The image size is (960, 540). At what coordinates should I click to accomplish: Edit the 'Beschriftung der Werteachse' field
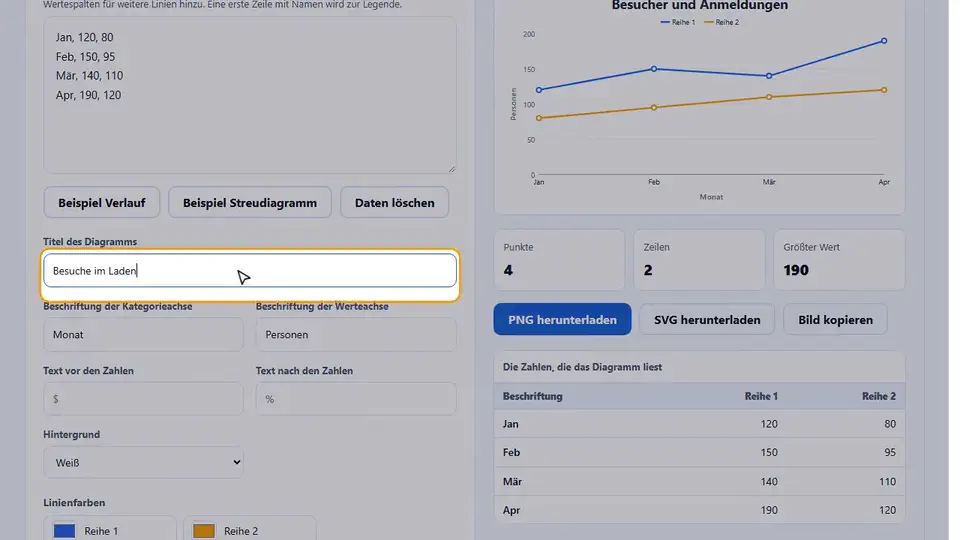coord(356,335)
